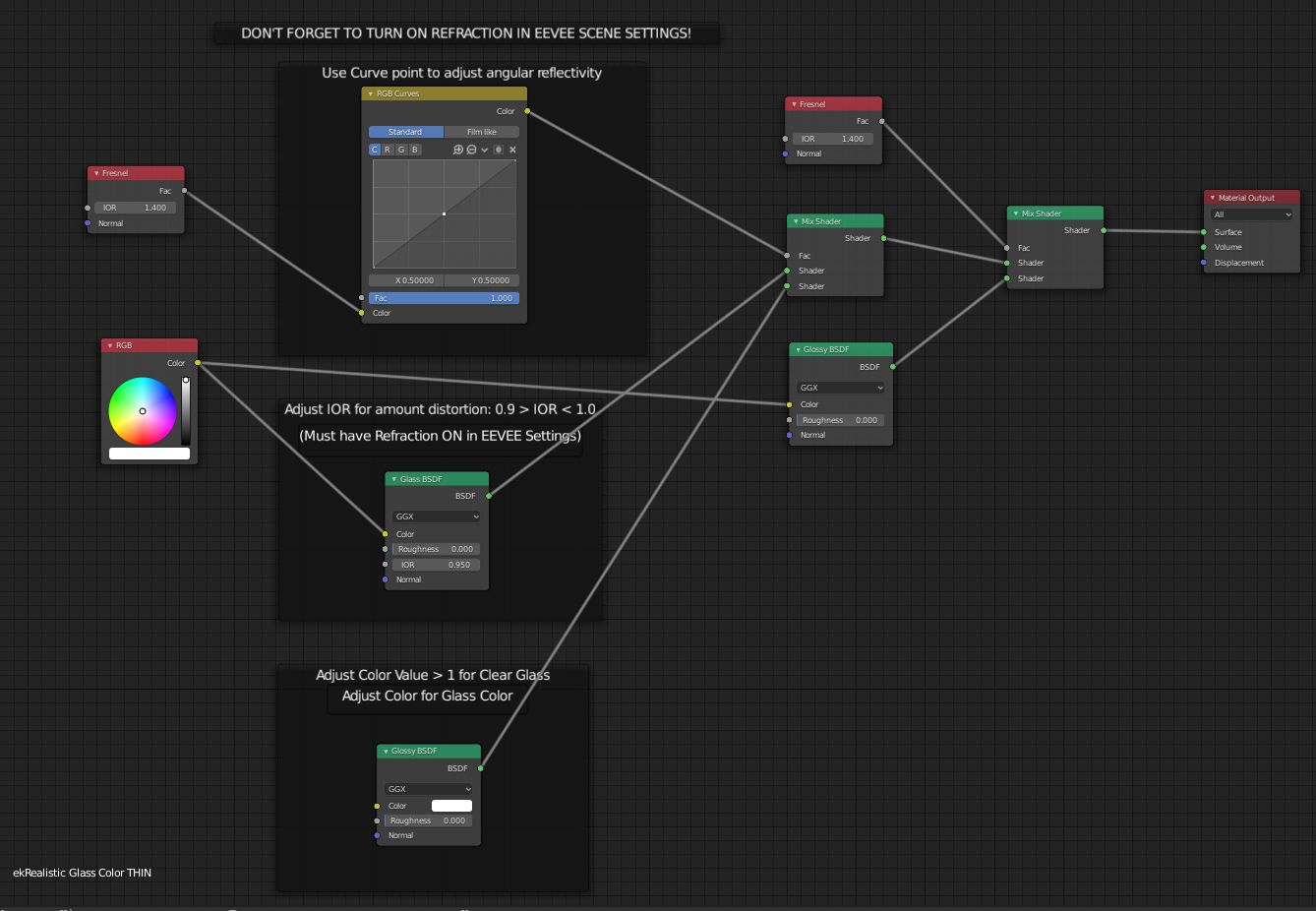Toggle curve clipping options icon
This screenshot has height=911, width=1316.
click(499, 150)
